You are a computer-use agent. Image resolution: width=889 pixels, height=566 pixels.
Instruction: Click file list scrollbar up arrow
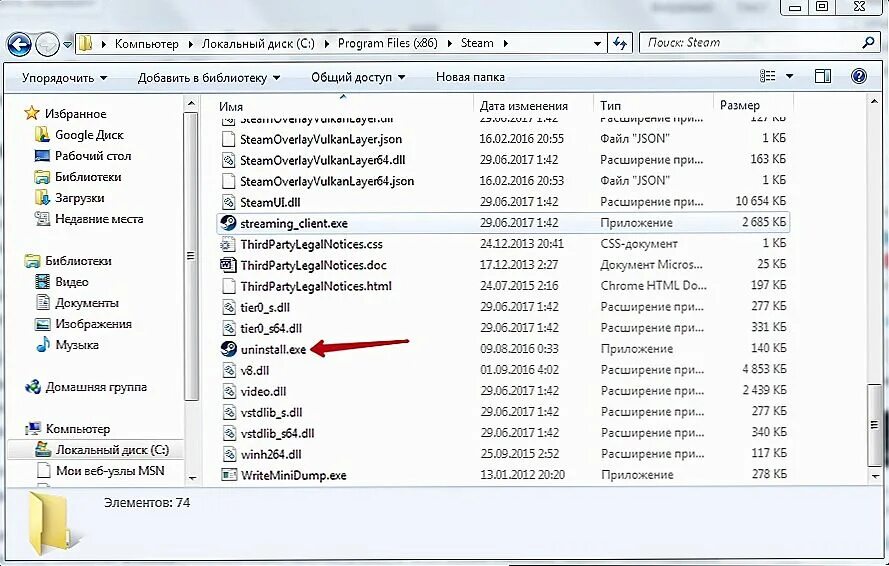point(874,102)
